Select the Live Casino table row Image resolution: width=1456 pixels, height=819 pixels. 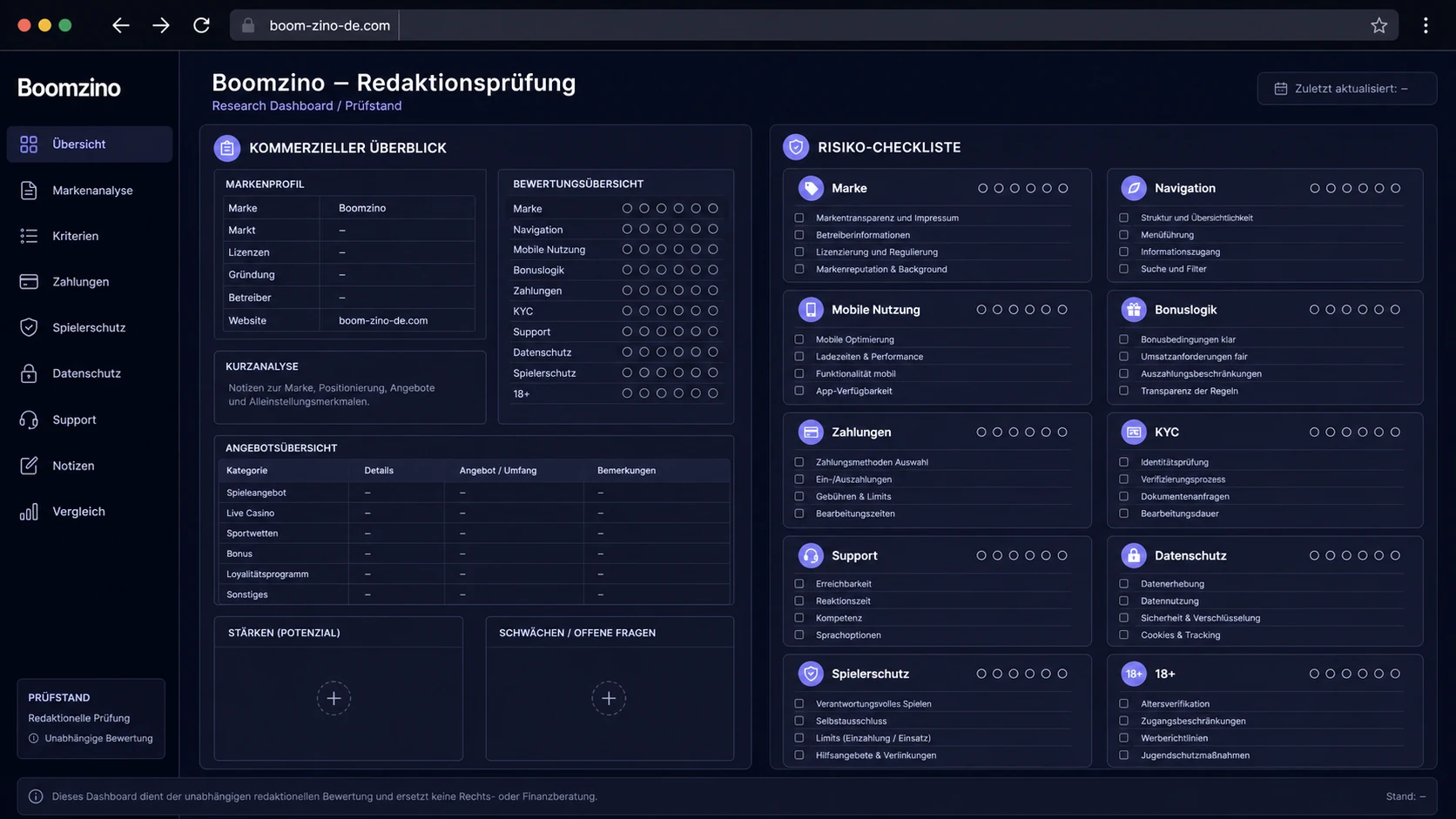(x=474, y=514)
